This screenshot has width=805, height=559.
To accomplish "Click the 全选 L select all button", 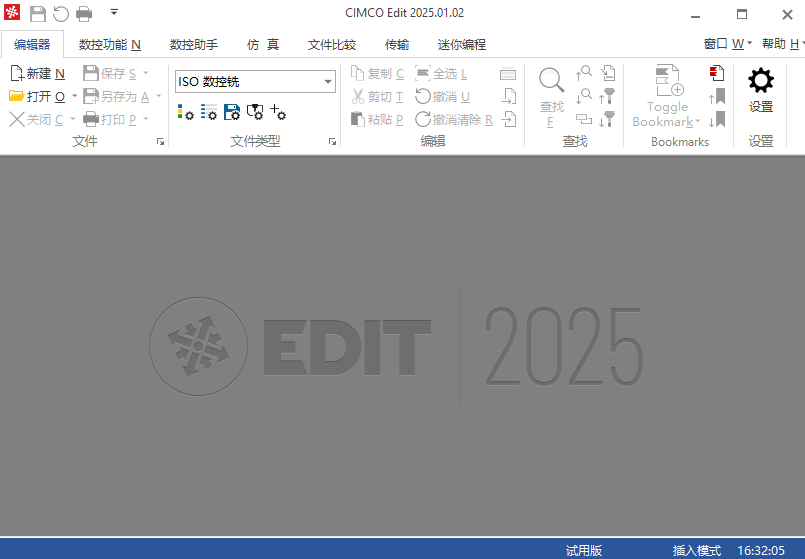I will 442,74.
